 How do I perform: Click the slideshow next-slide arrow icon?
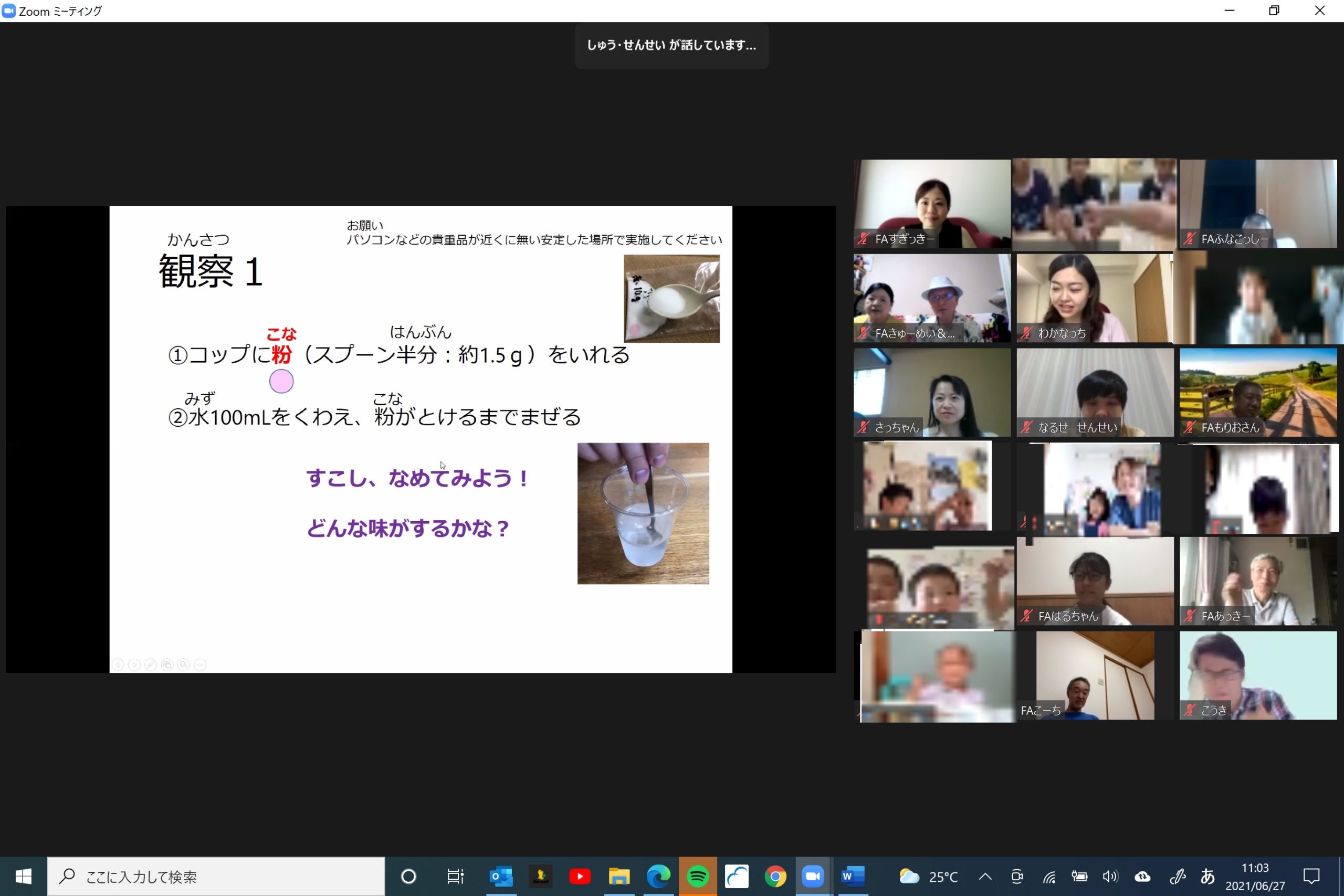[x=134, y=665]
